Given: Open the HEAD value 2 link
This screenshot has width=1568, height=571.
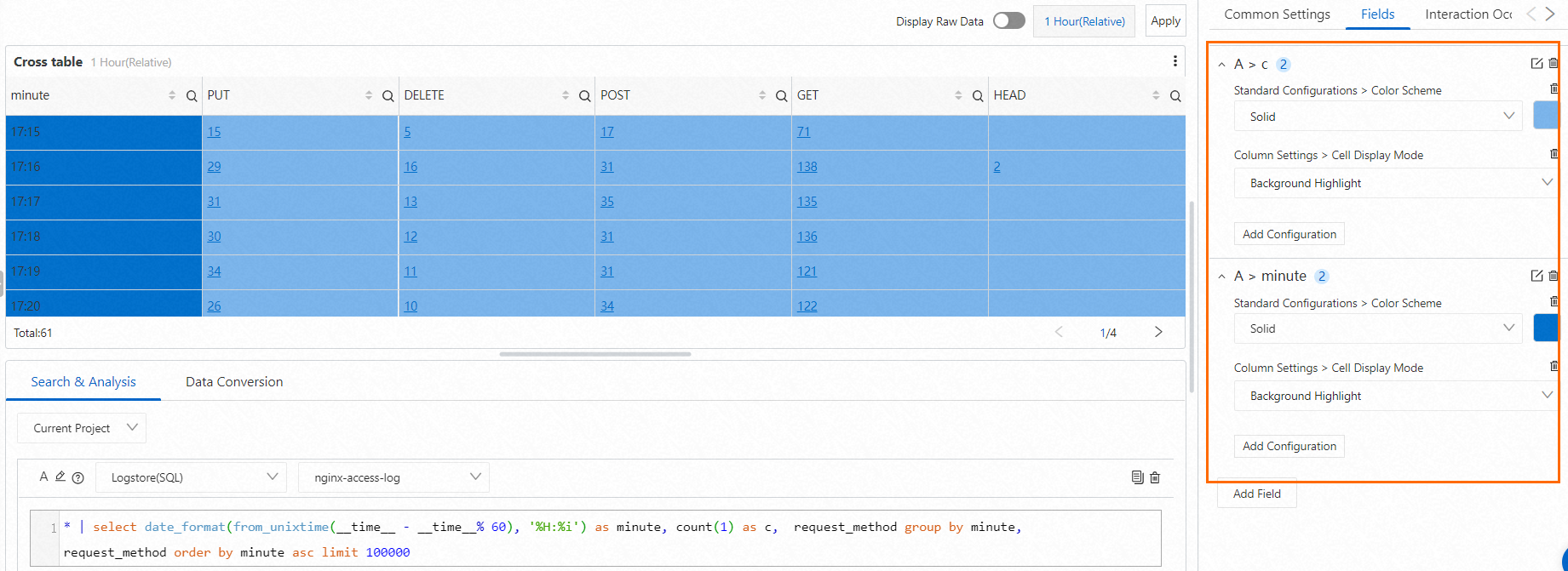Looking at the screenshot, I should [997, 167].
